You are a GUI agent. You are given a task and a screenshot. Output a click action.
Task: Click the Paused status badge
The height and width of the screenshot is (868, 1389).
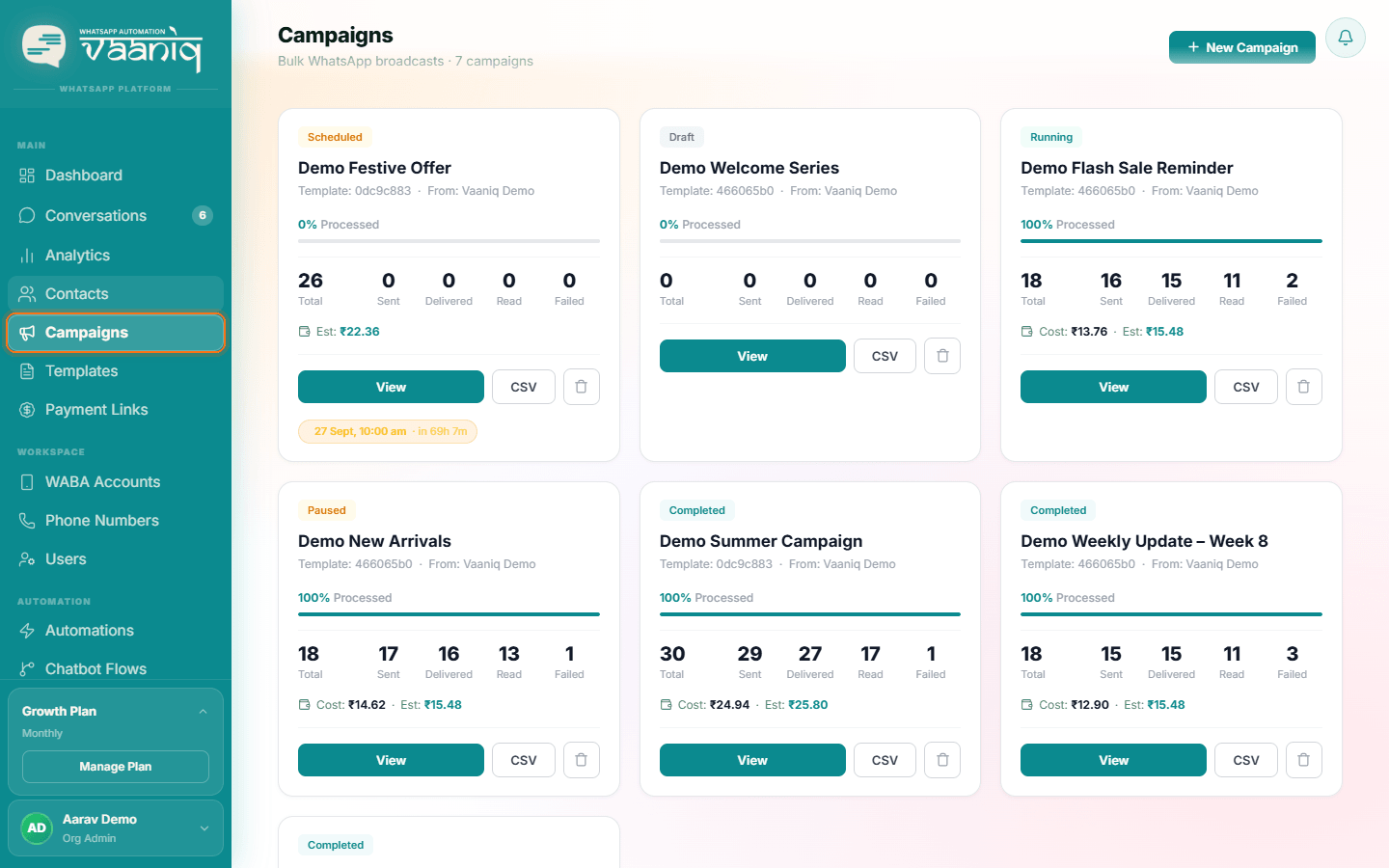tap(326, 510)
